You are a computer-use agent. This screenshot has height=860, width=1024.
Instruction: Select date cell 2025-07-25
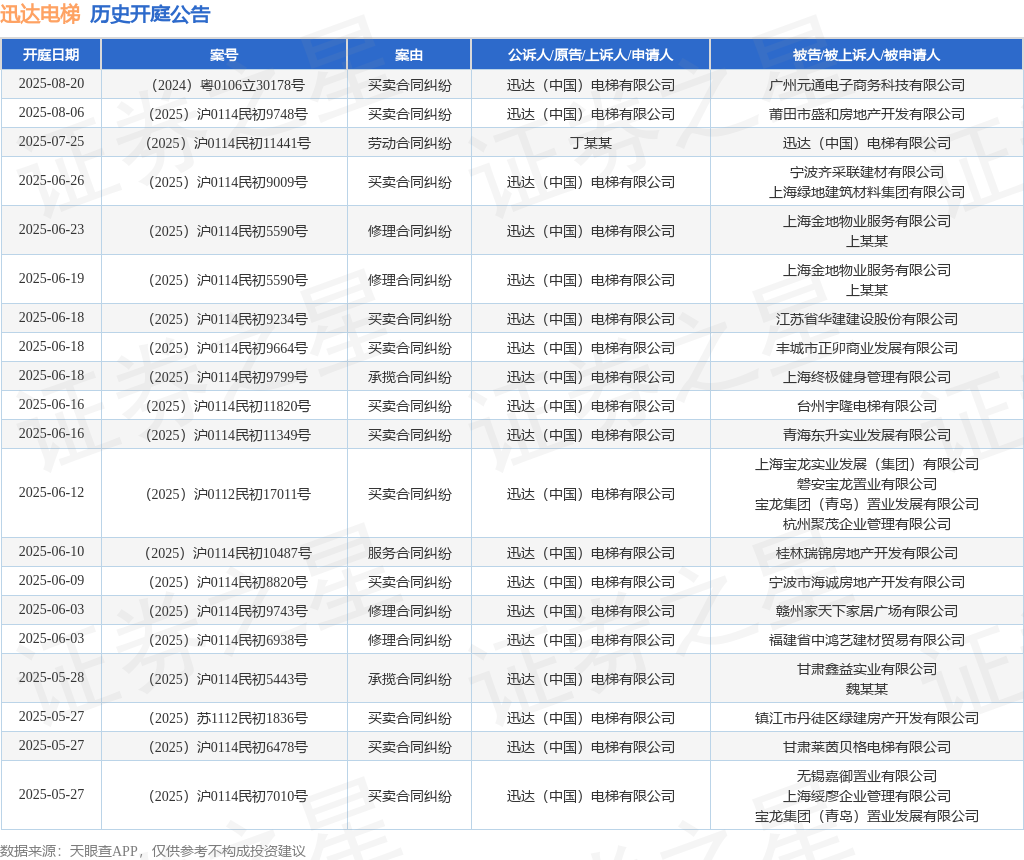click(x=51, y=142)
